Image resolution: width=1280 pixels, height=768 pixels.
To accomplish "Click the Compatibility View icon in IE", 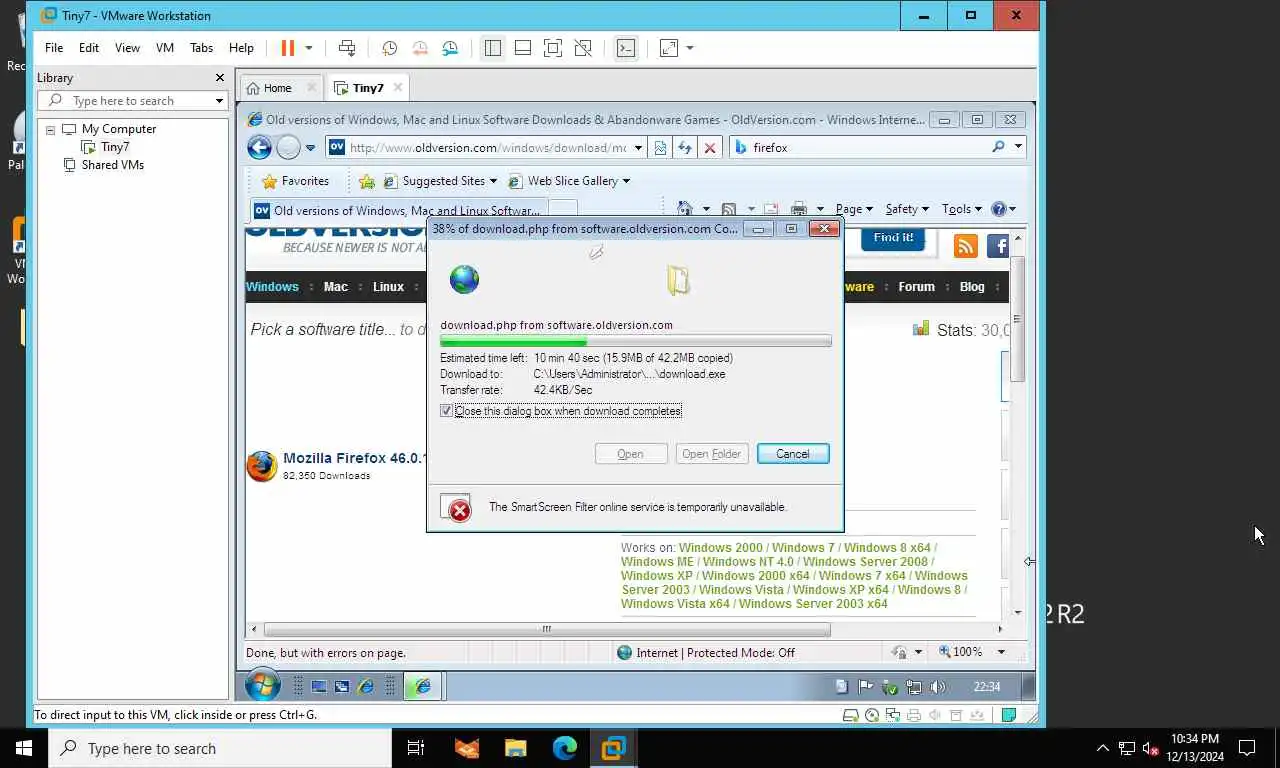I will click(x=660, y=148).
